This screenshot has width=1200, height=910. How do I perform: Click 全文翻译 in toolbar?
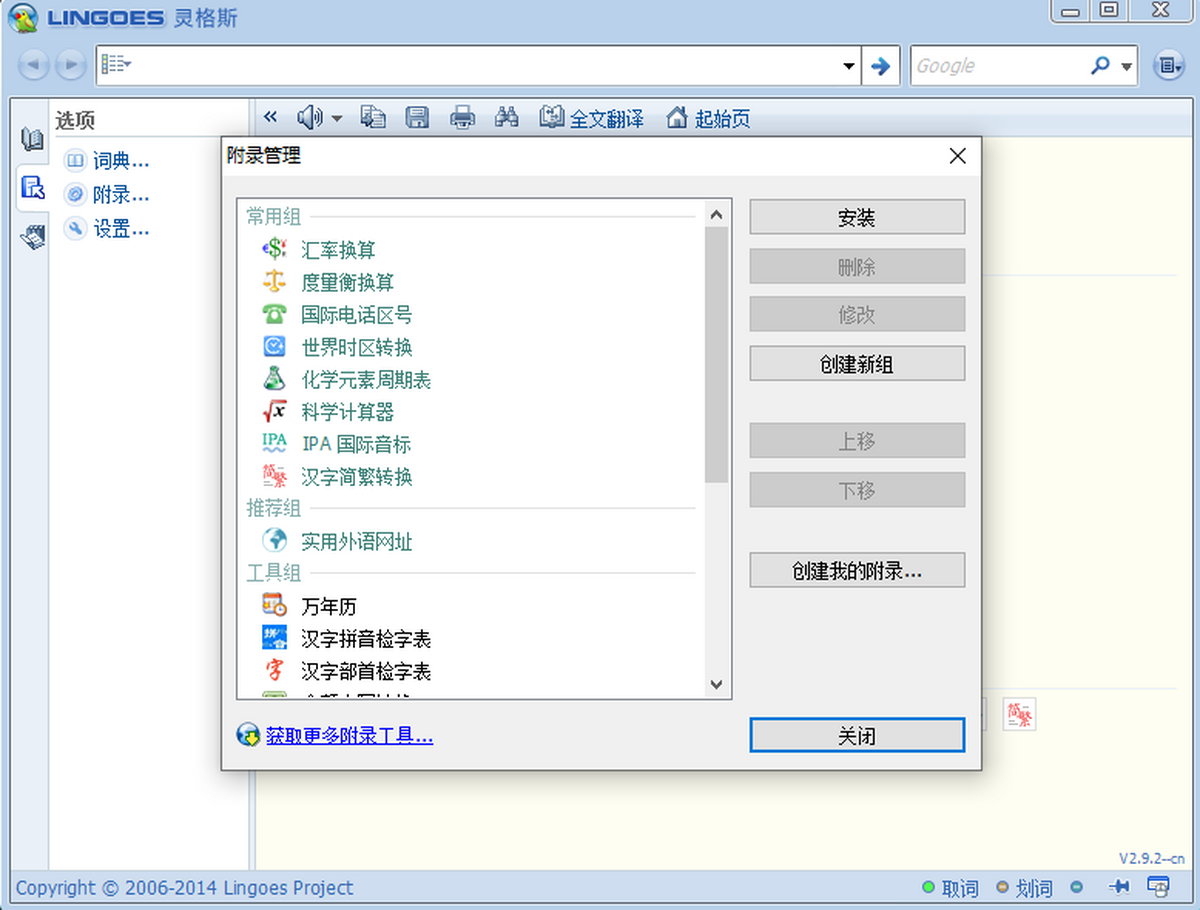(592, 118)
